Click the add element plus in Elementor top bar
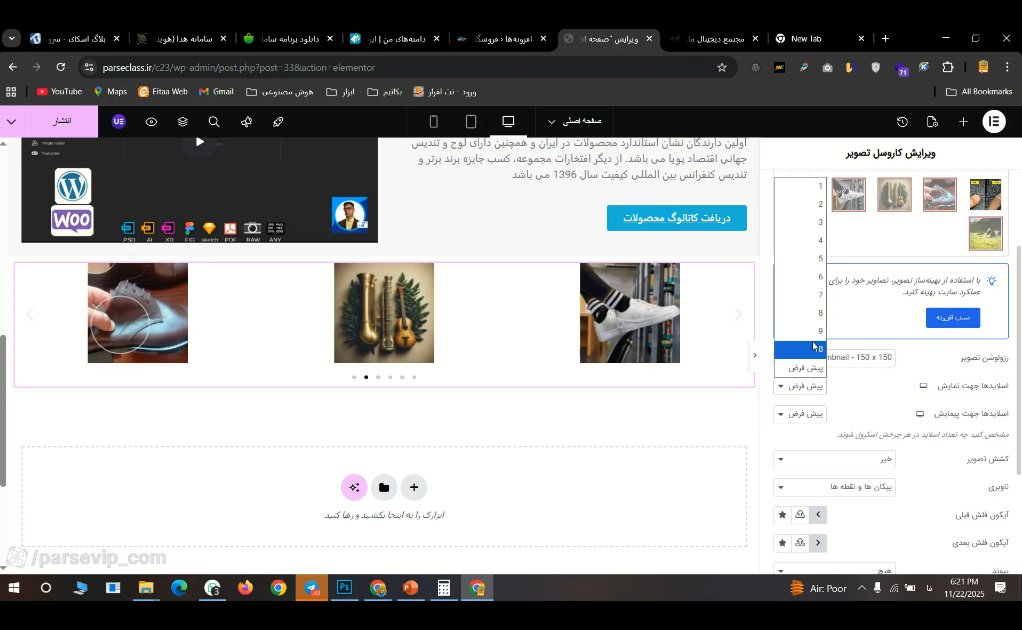1022x630 pixels. click(x=963, y=122)
